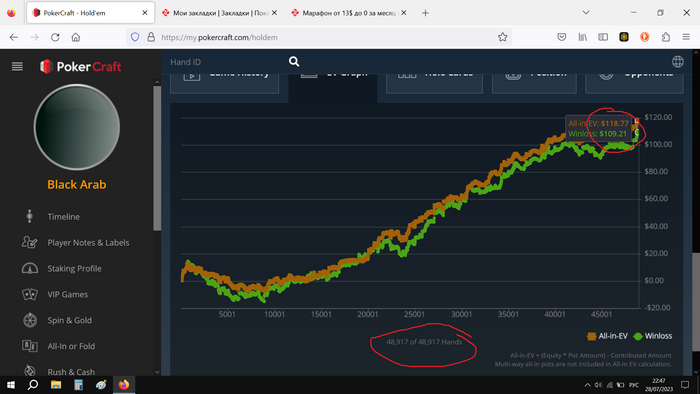Open Staking Profile page
Screen dimensions: 700x394
click(75, 269)
